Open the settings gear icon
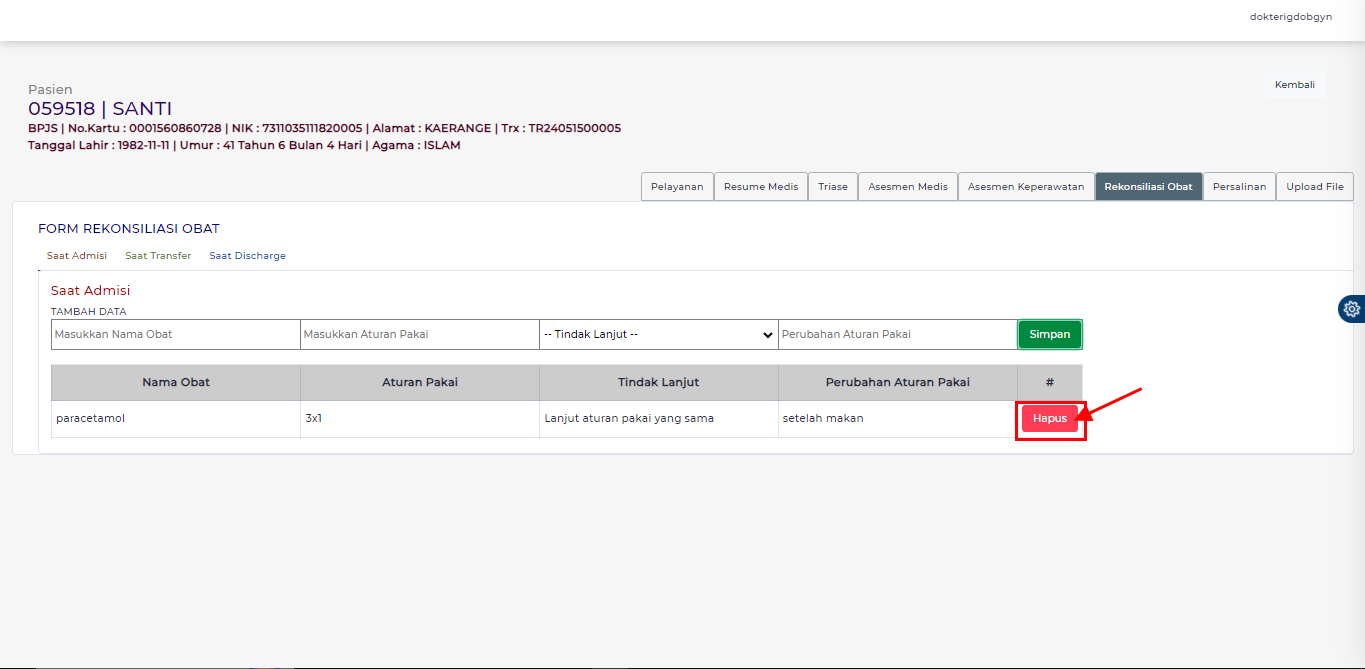Viewport: 1365px width, 669px height. coord(1352,309)
